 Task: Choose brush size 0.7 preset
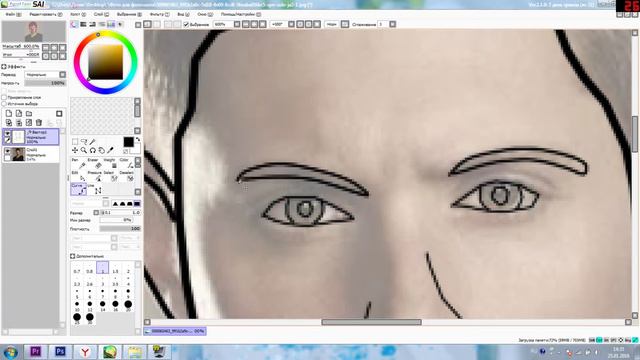77,268
